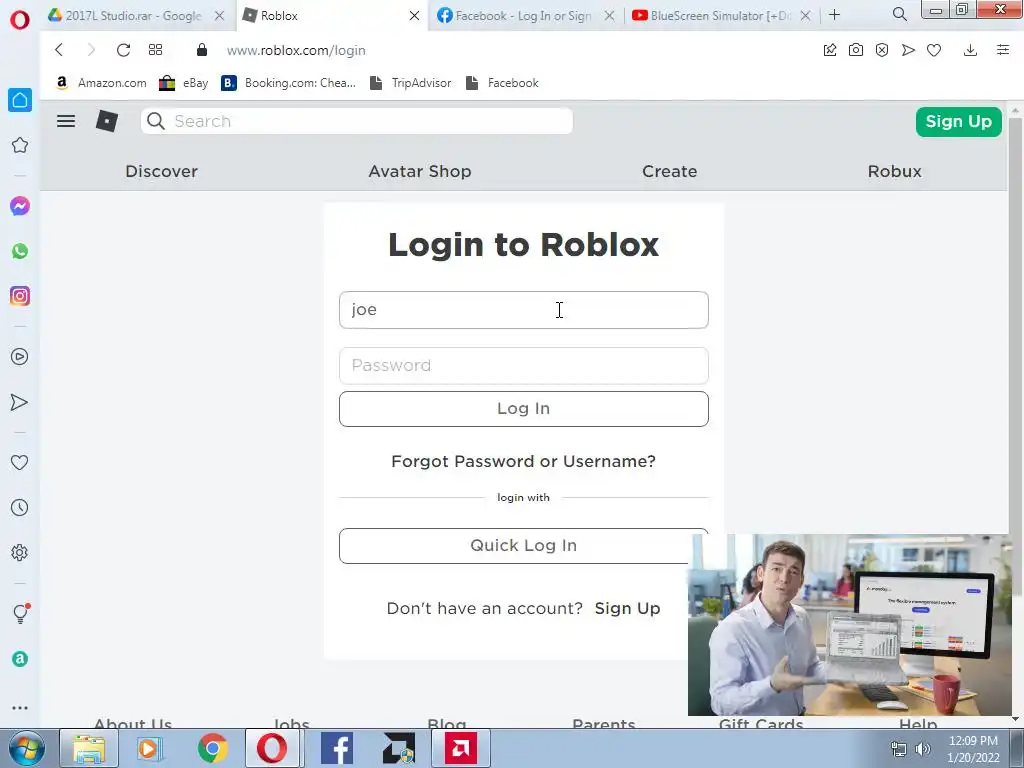Image resolution: width=1024 pixels, height=768 pixels.
Task: Take a snapshot with the camera icon
Action: (x=856, y=50)
